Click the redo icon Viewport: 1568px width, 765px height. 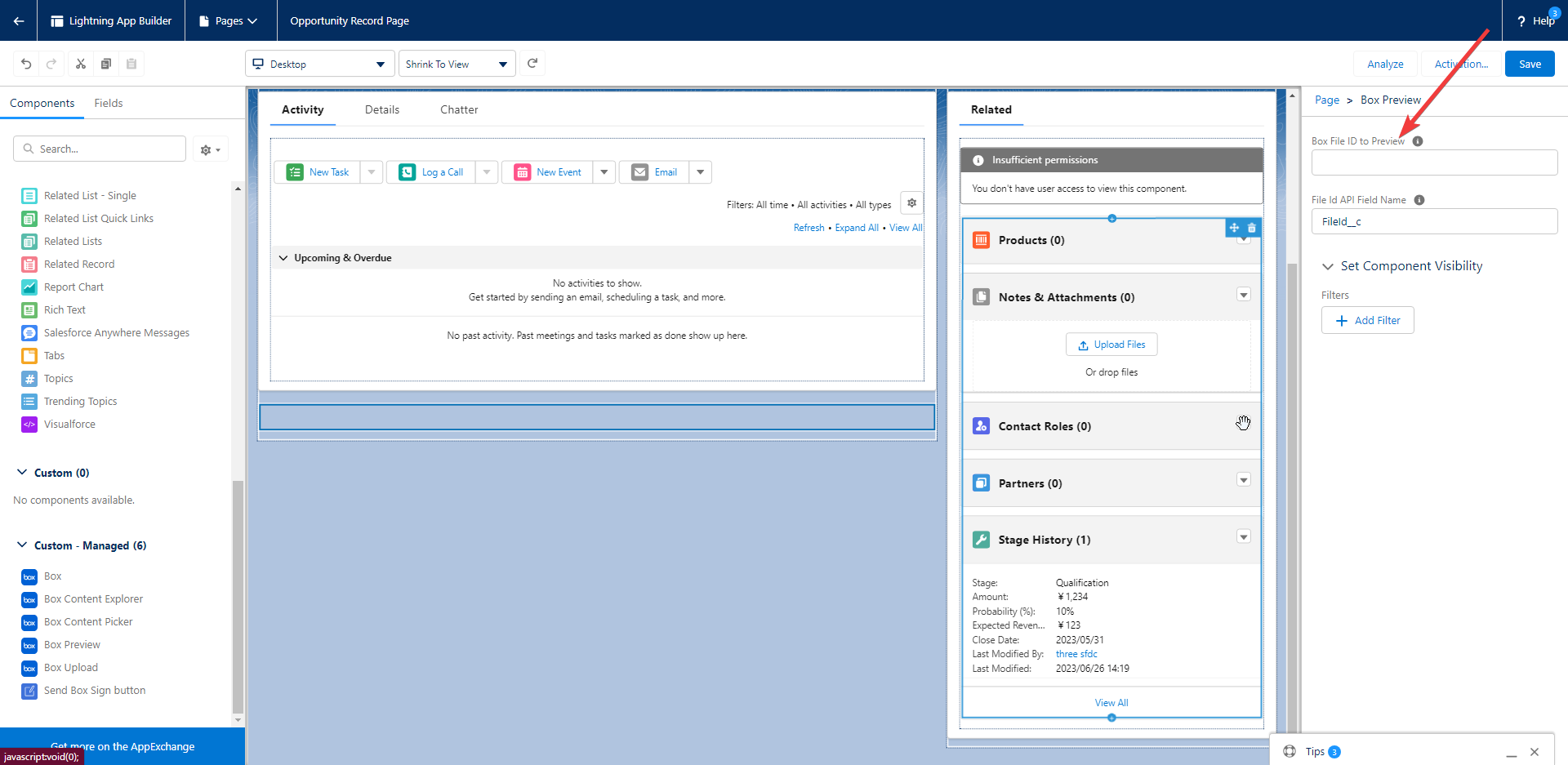pos(51,64)
